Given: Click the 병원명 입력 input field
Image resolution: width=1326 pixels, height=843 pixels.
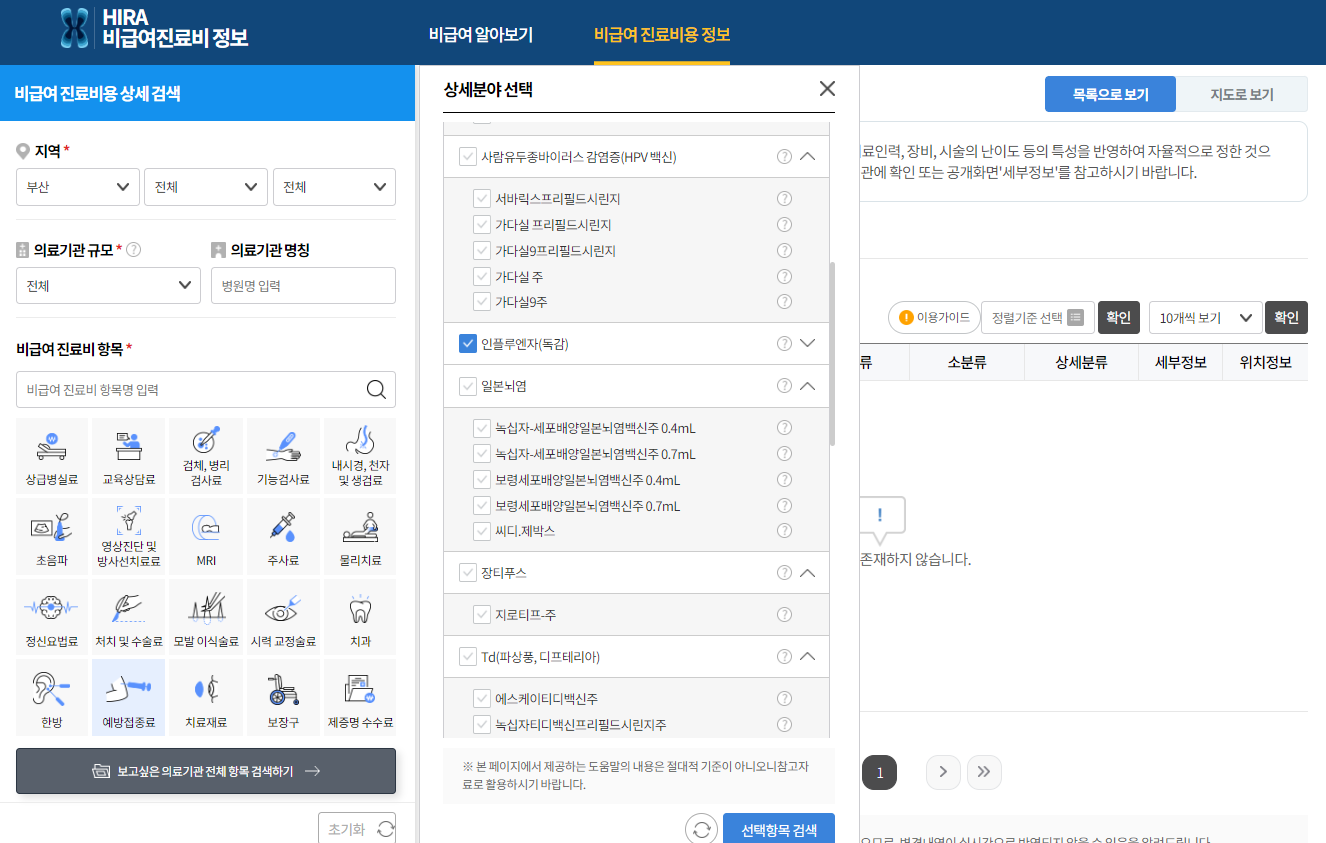Looking at the screenshot, I should click(302, 285).
